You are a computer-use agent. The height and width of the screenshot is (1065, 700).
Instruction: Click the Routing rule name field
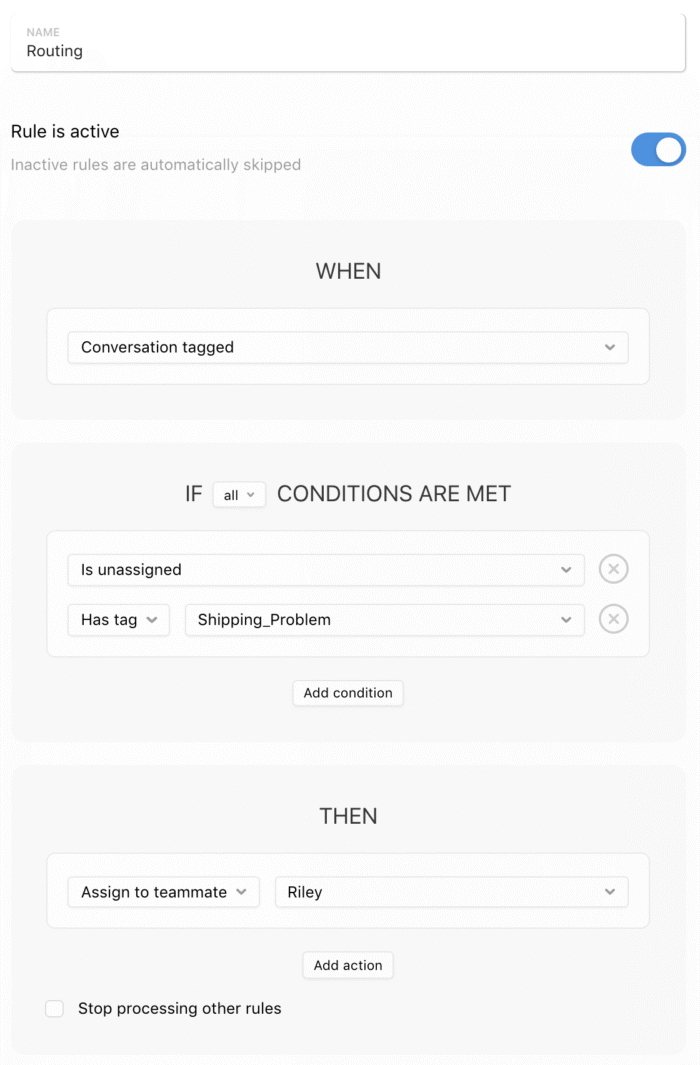coord(348,43)
